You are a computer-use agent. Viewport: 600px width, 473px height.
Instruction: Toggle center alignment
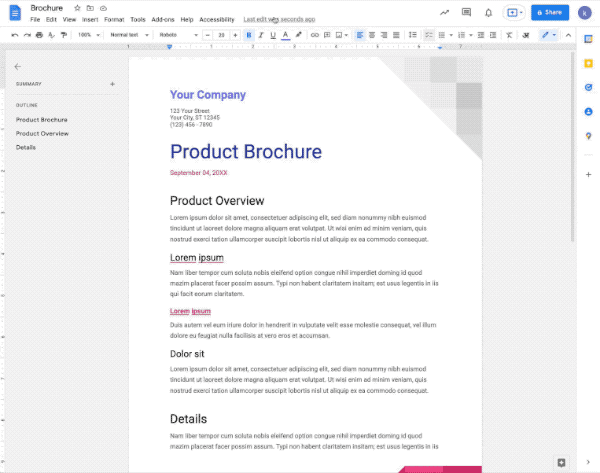click(x=372, y=35)
